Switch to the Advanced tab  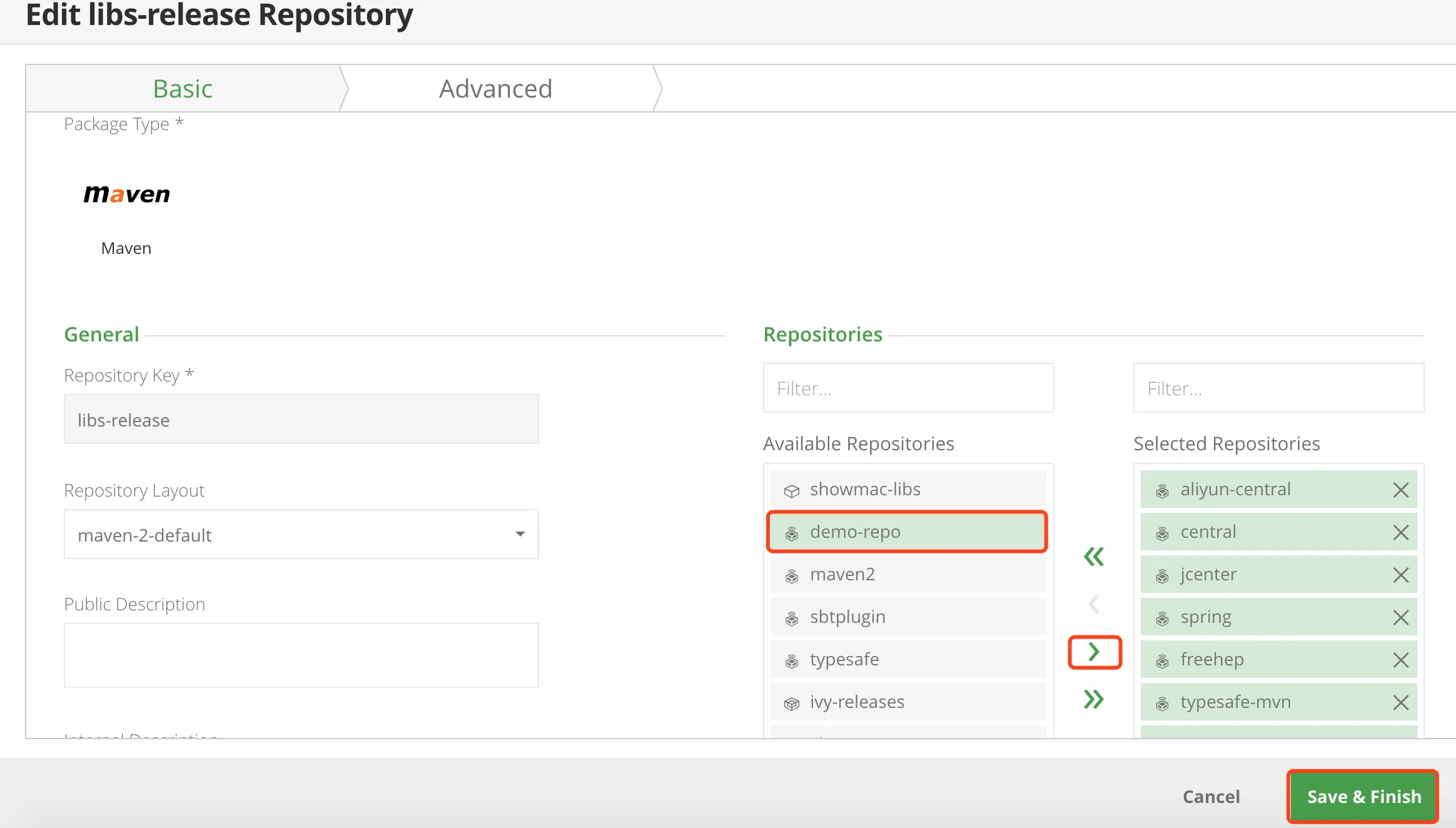(495, 89)
